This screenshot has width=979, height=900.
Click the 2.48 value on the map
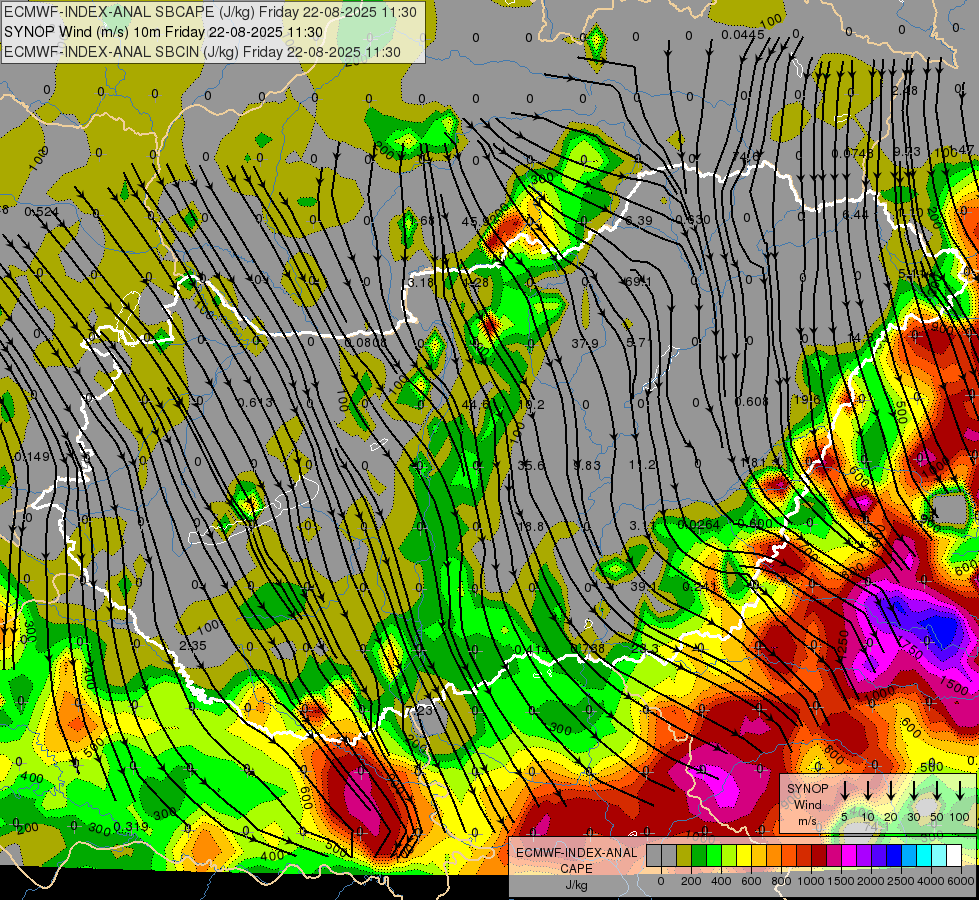tap(905, 91)
